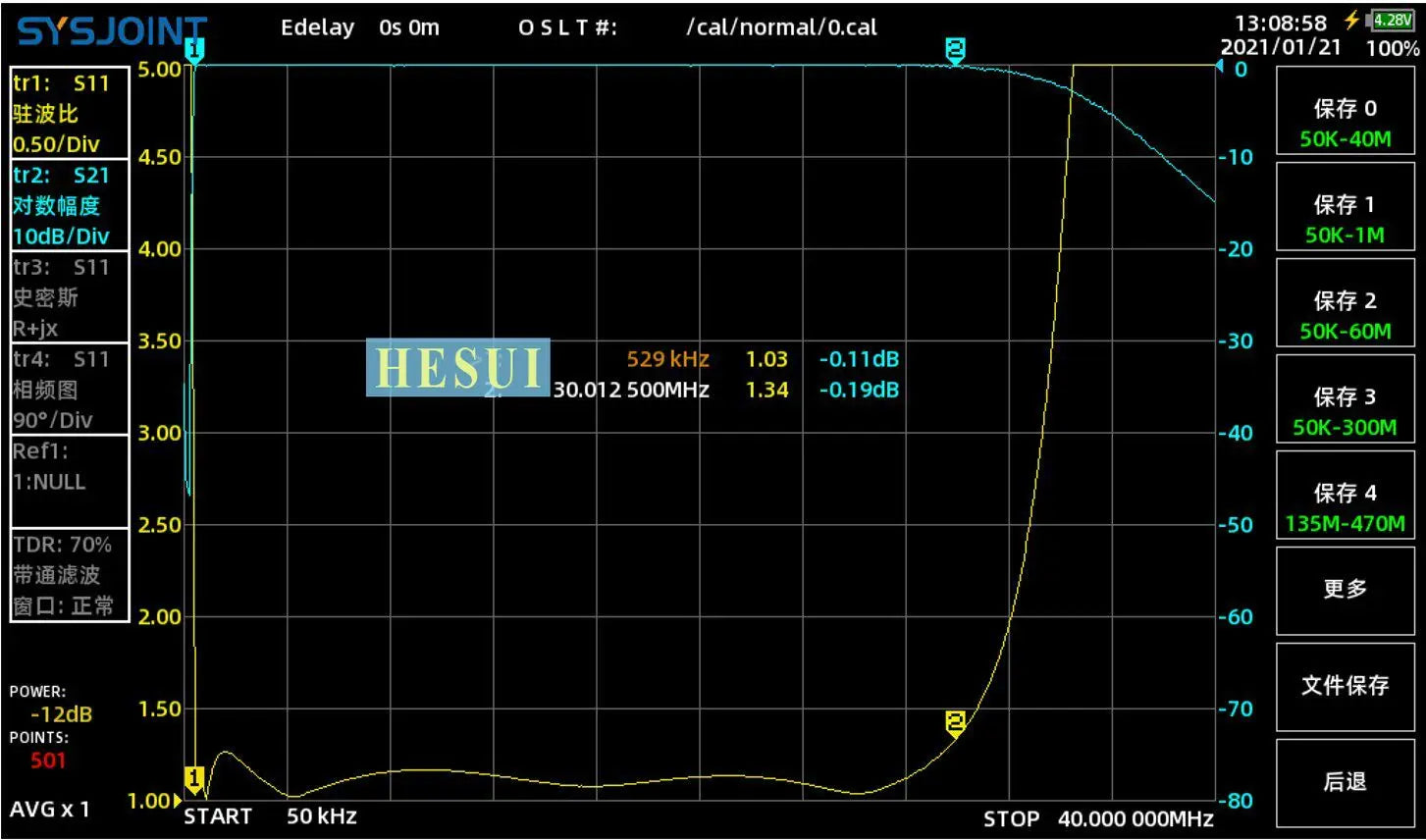Load saved preset 保存 2 50K-60M

pos(1345,302)
